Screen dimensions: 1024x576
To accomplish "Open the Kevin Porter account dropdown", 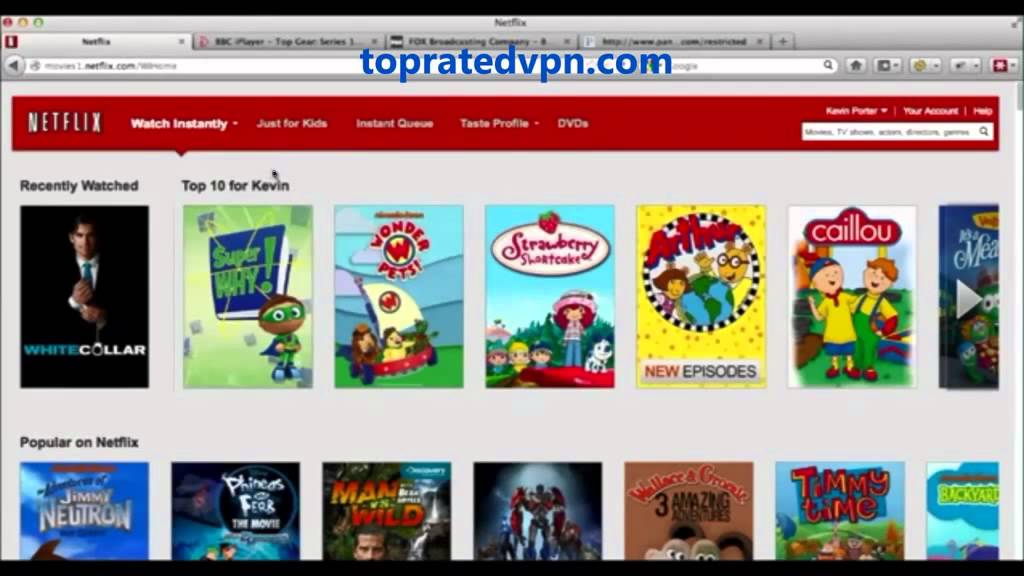I will click(x=856, y=111).
